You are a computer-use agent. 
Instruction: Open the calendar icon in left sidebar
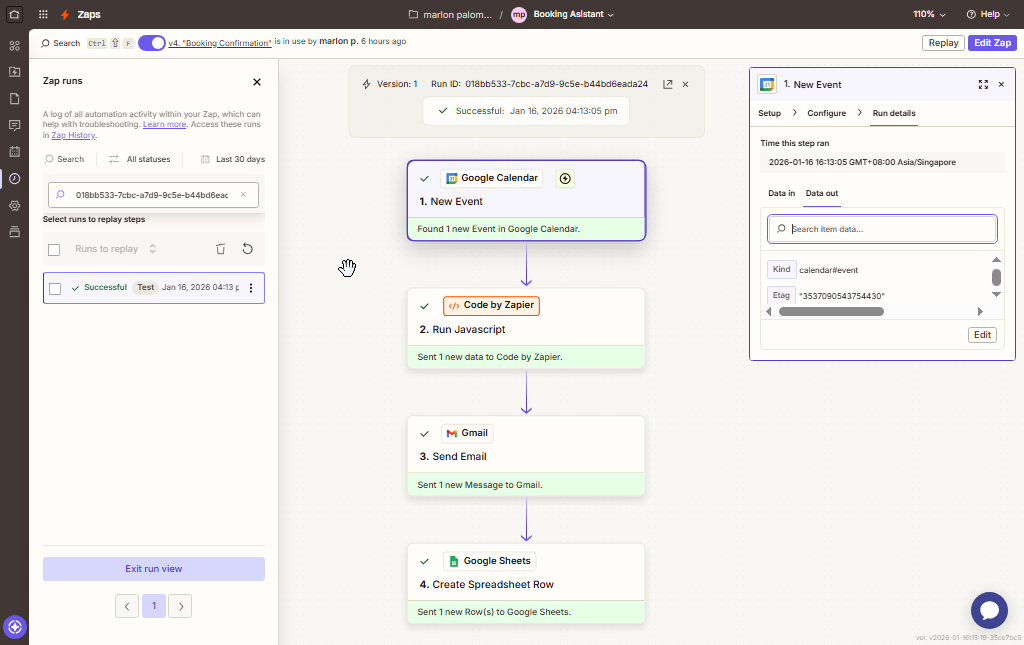14,151
